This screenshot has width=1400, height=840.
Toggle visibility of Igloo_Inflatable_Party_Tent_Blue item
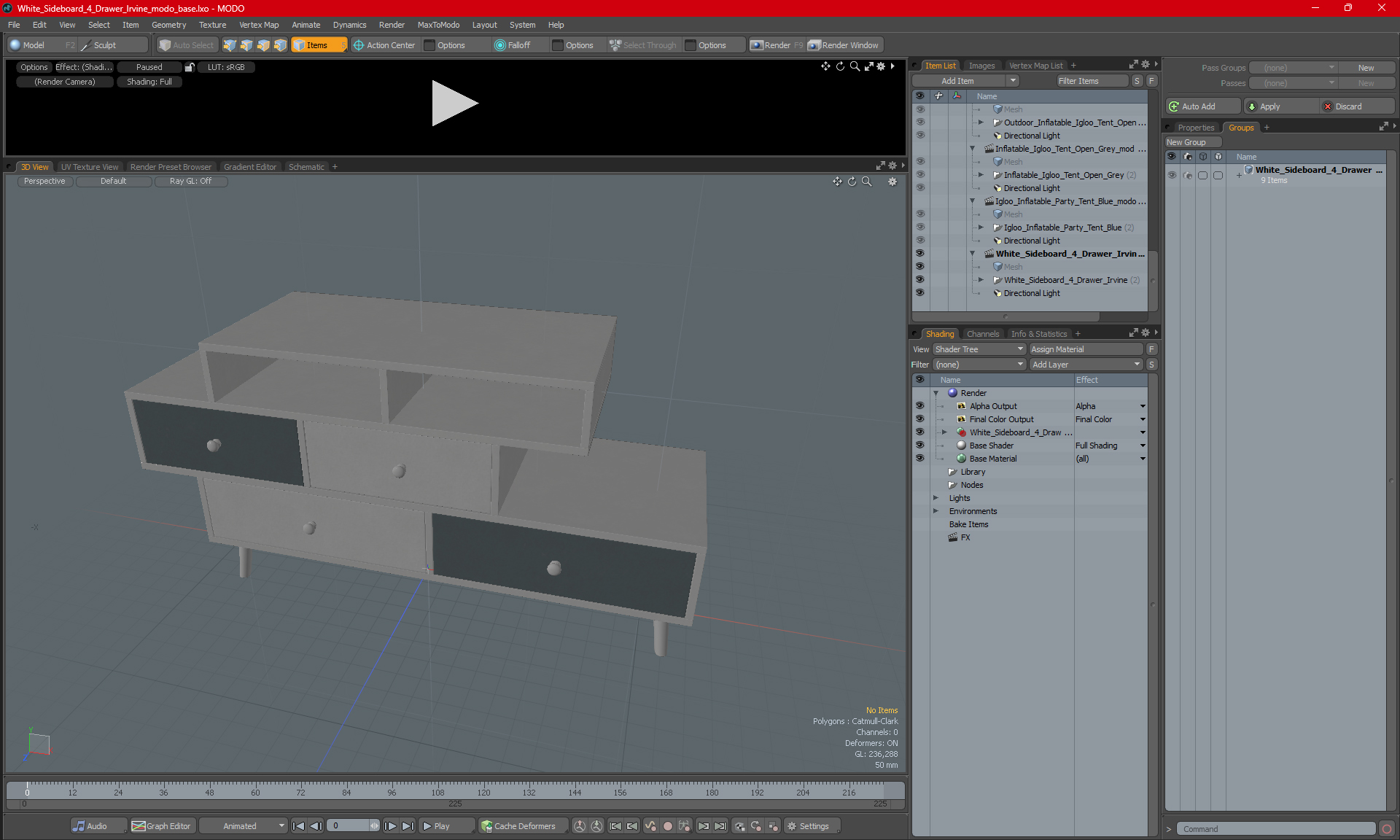[x=919, y=227]
